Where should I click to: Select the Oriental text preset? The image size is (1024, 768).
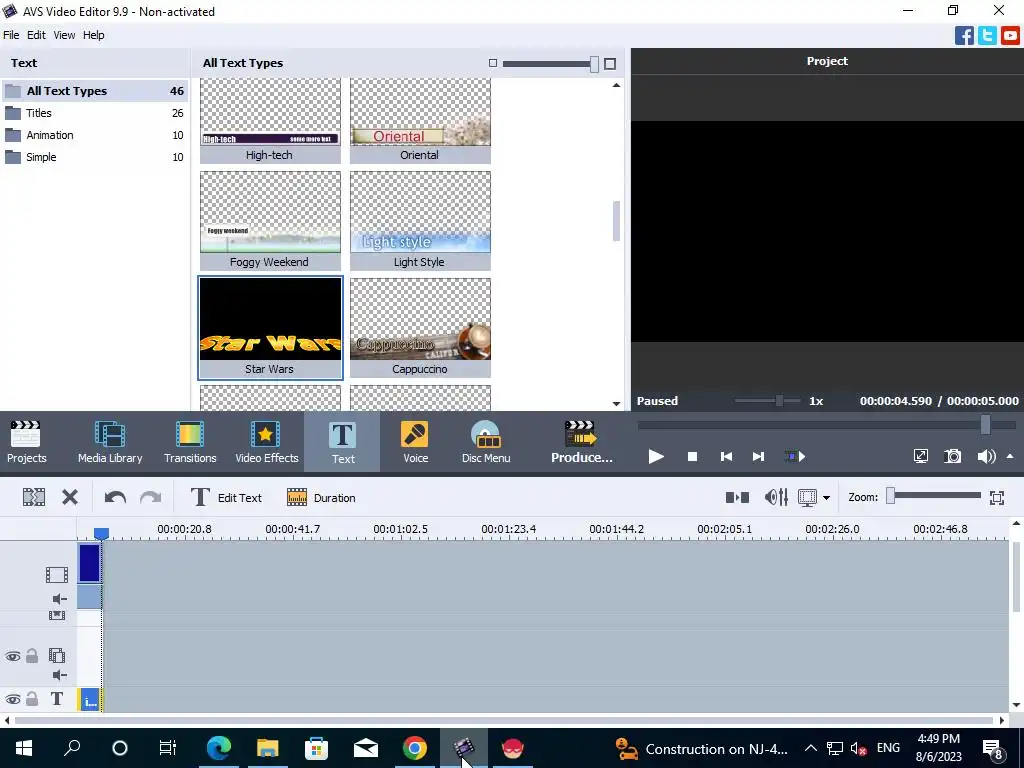pyautogui.click(x=420, y=120)
